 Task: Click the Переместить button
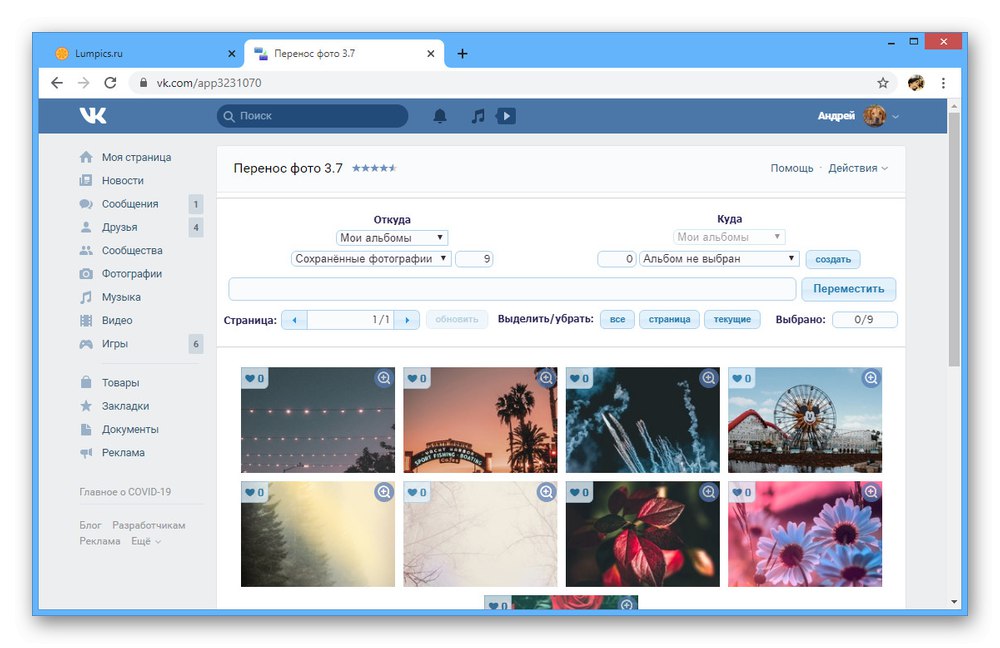click(848, 288)
